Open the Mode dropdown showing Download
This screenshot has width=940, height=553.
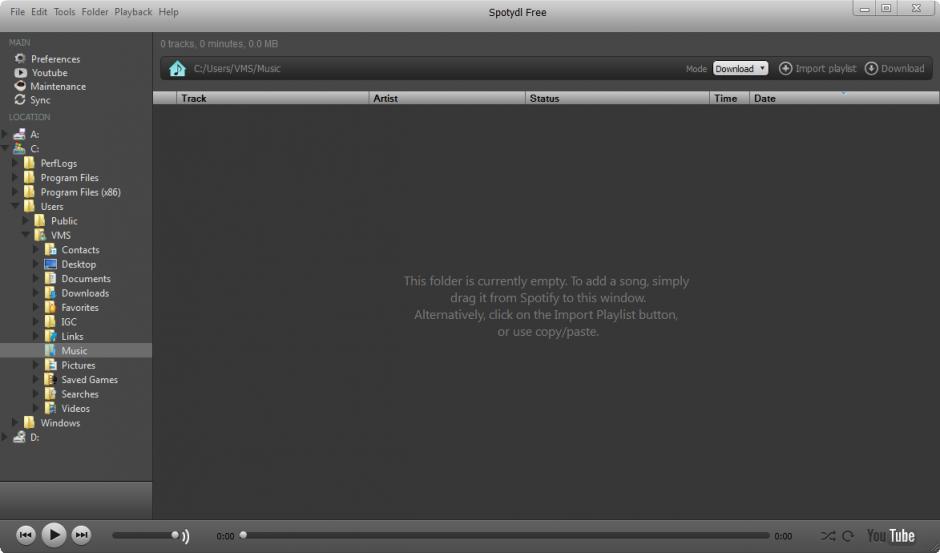point(740,69)
